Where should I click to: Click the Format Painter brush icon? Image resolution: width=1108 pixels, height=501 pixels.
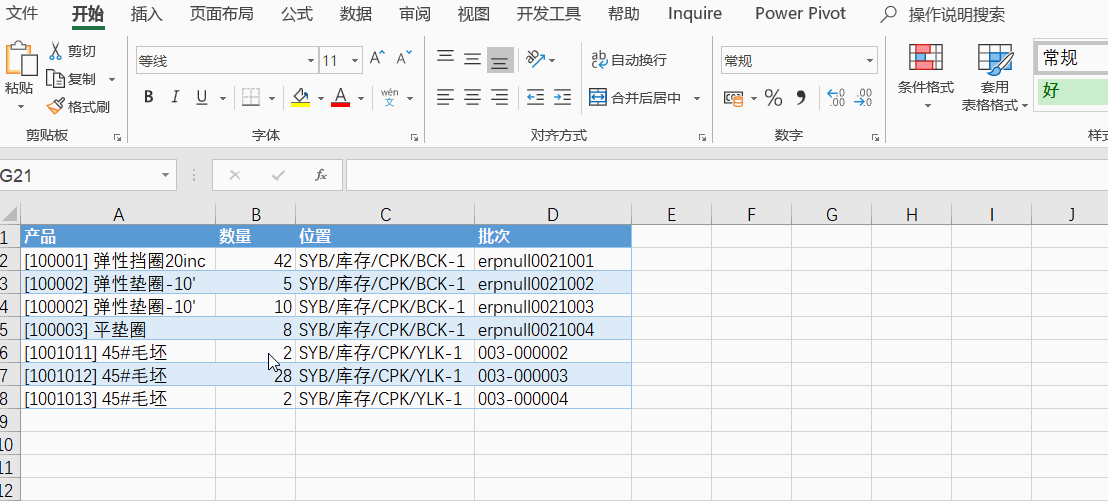click(55, 106)
